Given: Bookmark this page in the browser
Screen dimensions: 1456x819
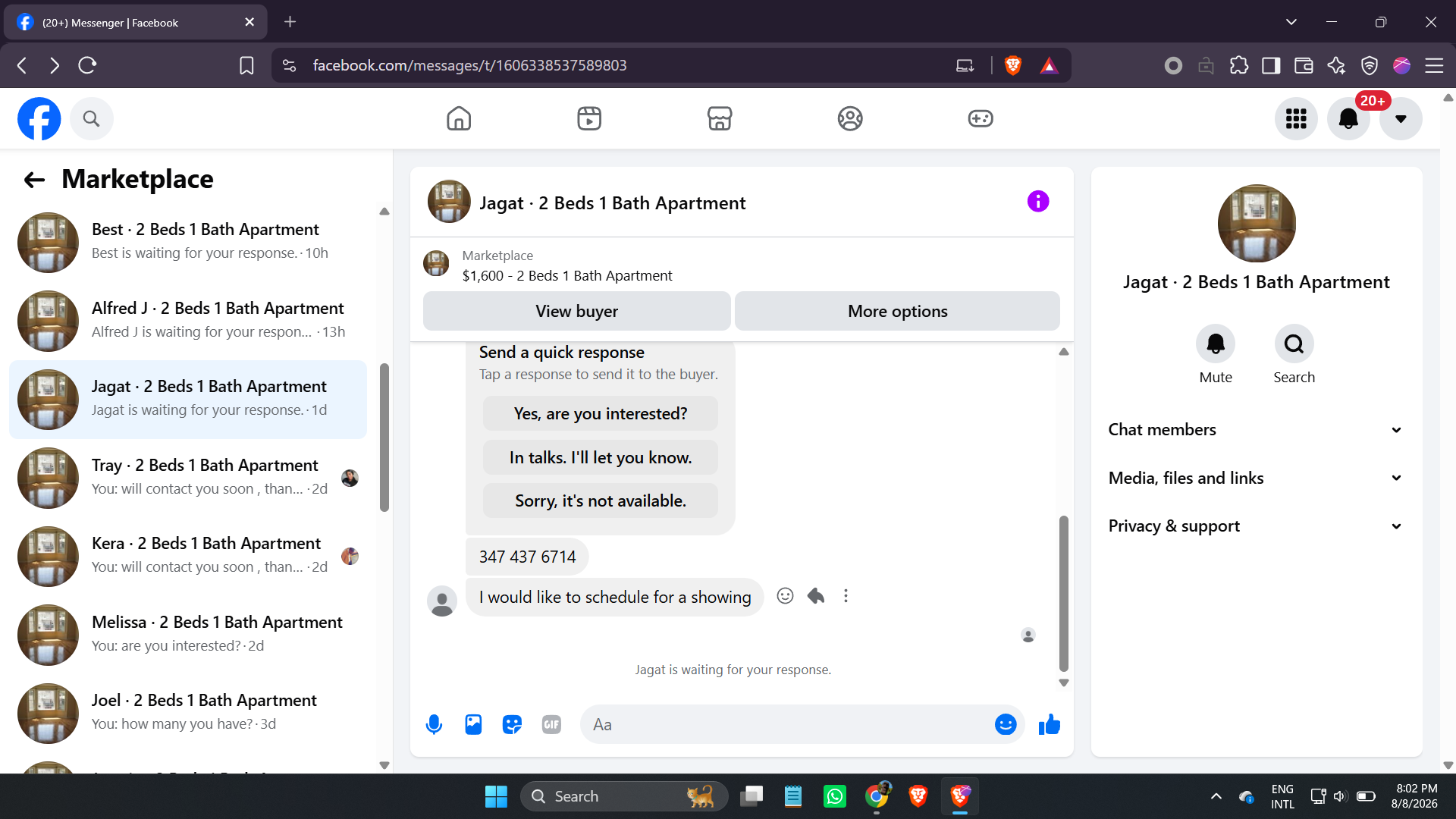Looking at the screenshot, I should [x=246, y=65].
